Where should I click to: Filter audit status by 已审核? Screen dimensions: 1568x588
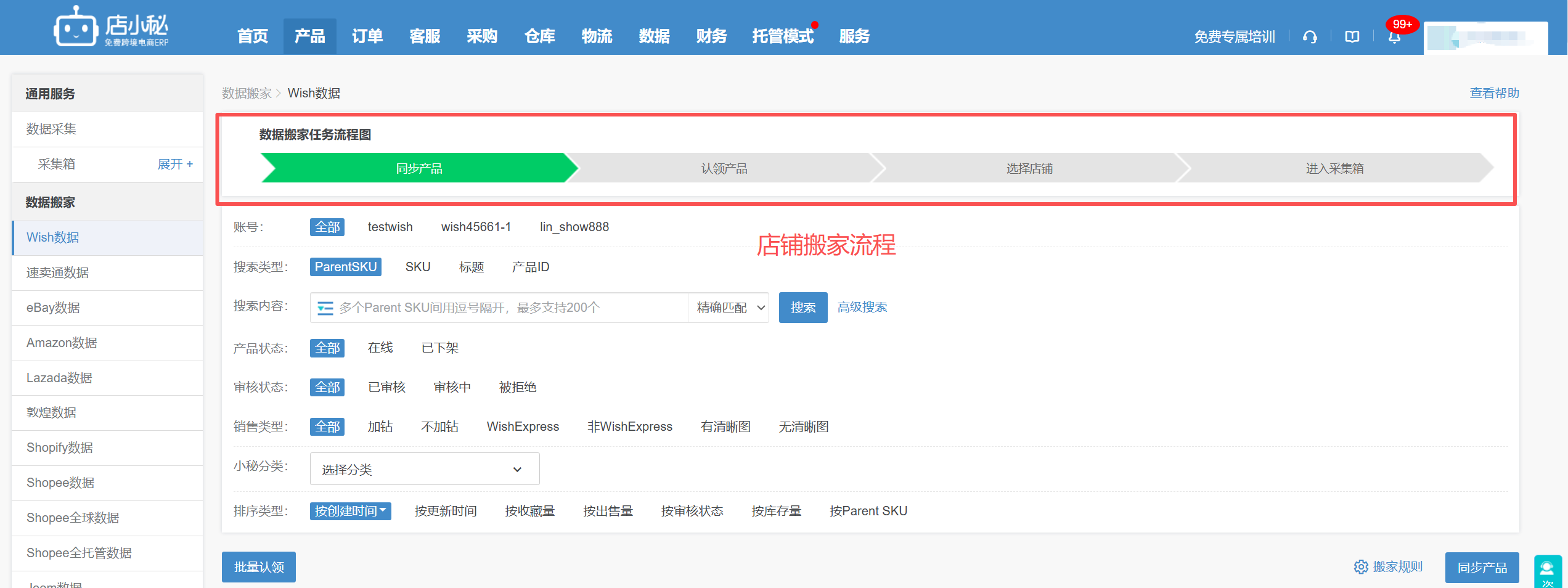[386, 387]
